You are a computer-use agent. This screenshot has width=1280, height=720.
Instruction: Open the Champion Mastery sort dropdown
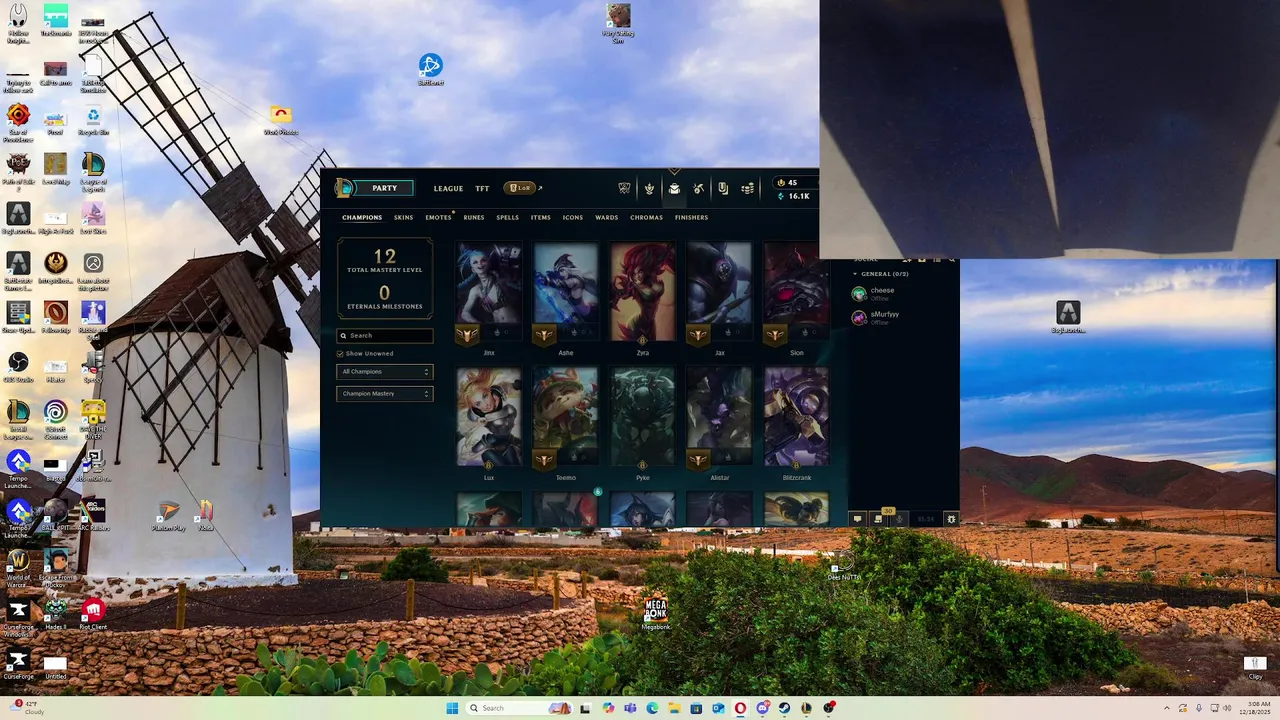click(384, 394)
